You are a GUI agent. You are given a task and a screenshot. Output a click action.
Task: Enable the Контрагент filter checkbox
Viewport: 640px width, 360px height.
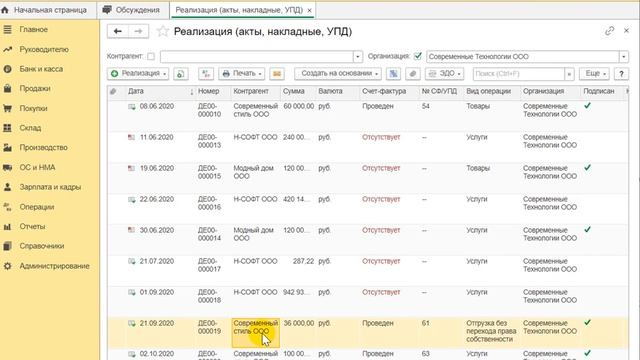151,56
